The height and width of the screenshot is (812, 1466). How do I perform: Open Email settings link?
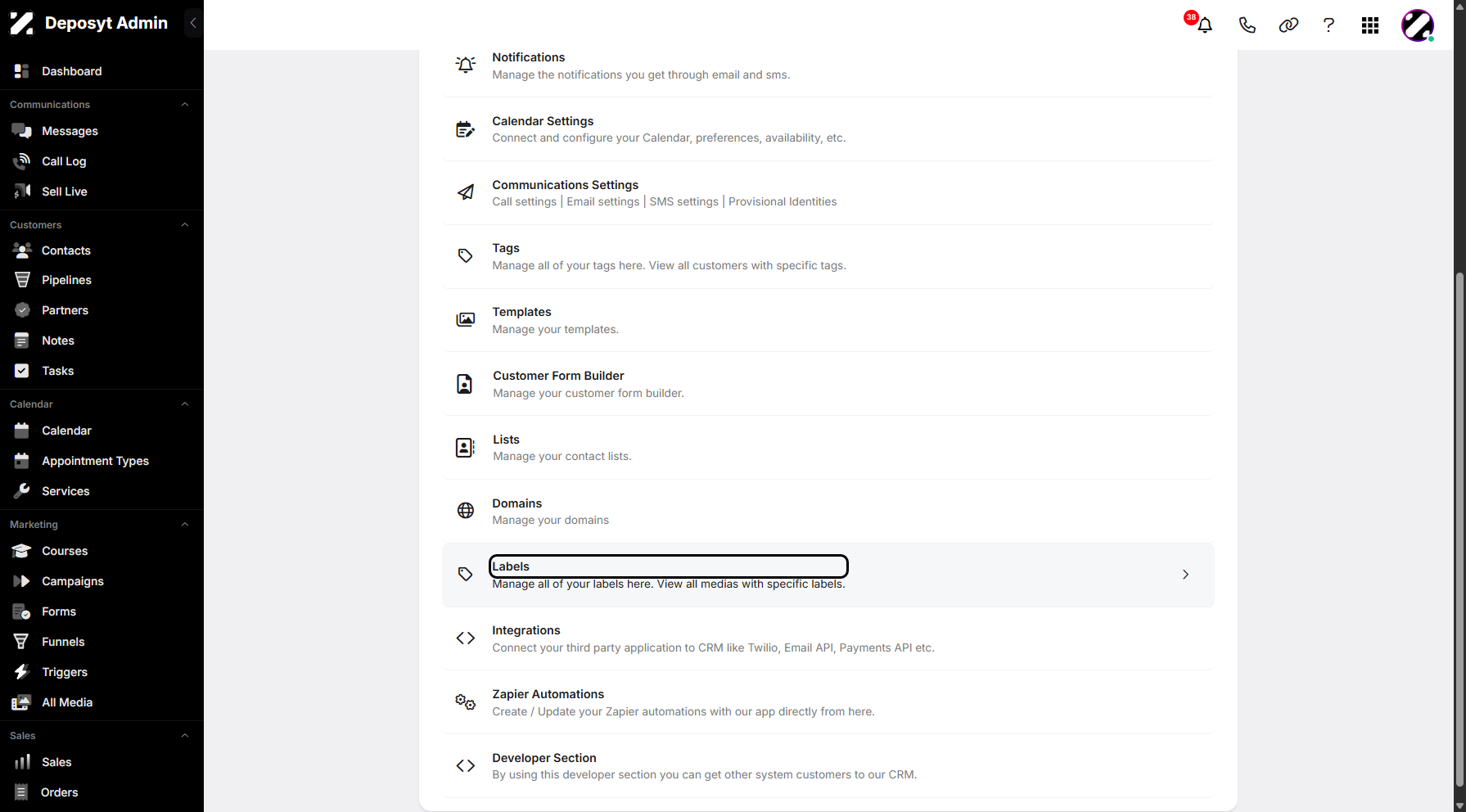(603, 202)
